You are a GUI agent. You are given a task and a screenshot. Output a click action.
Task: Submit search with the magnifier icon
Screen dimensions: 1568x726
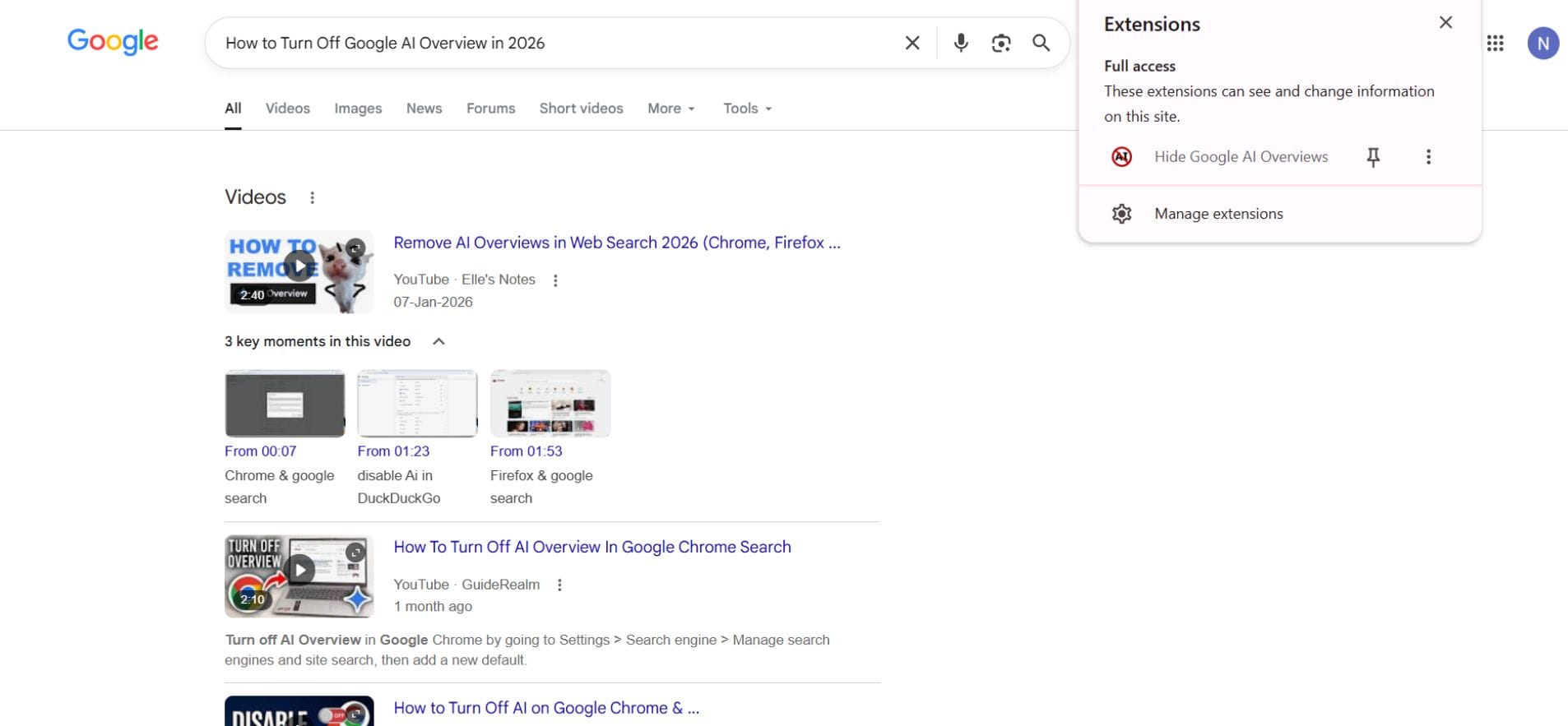click(1041, 43)
